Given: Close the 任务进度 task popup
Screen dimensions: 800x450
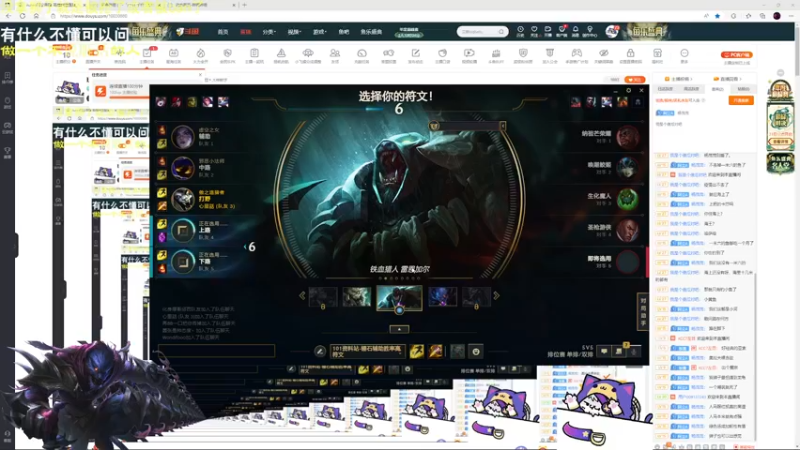Looking at the screenshot, I should point(200,74).
